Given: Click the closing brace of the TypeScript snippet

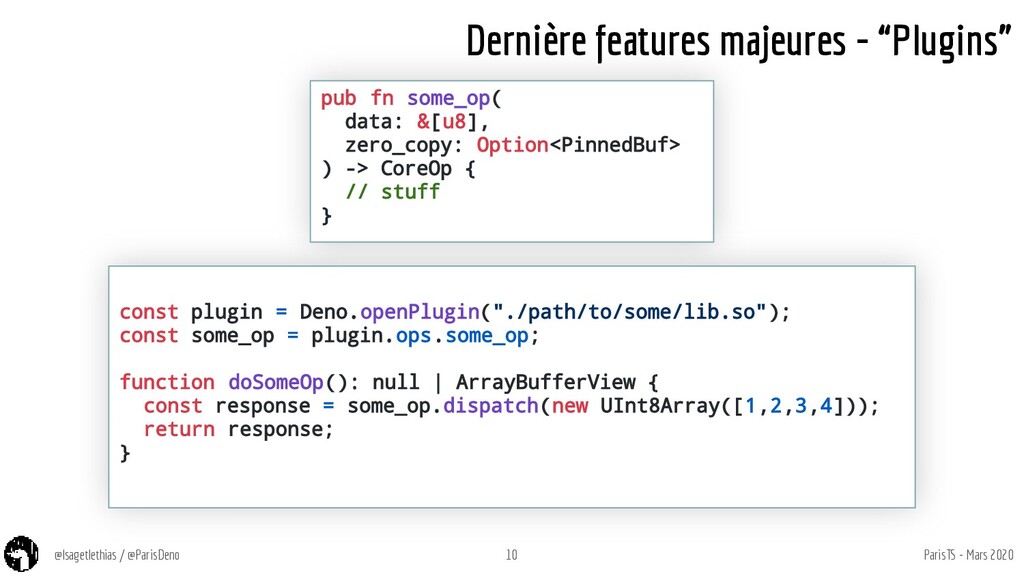Looking at the screenshot, I should 125,453.
